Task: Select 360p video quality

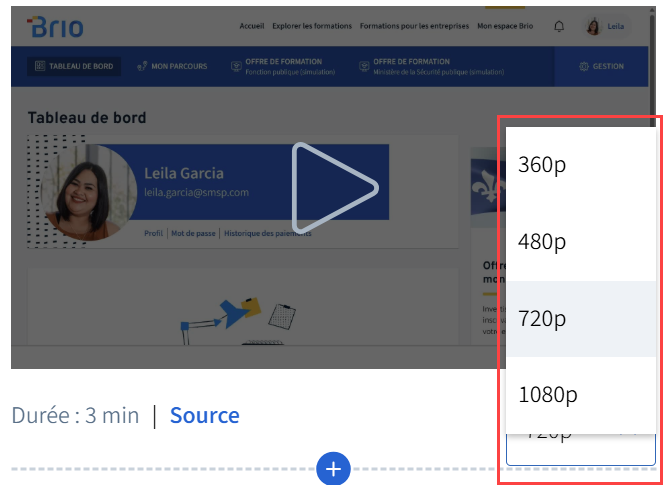Action: point(580,165)
